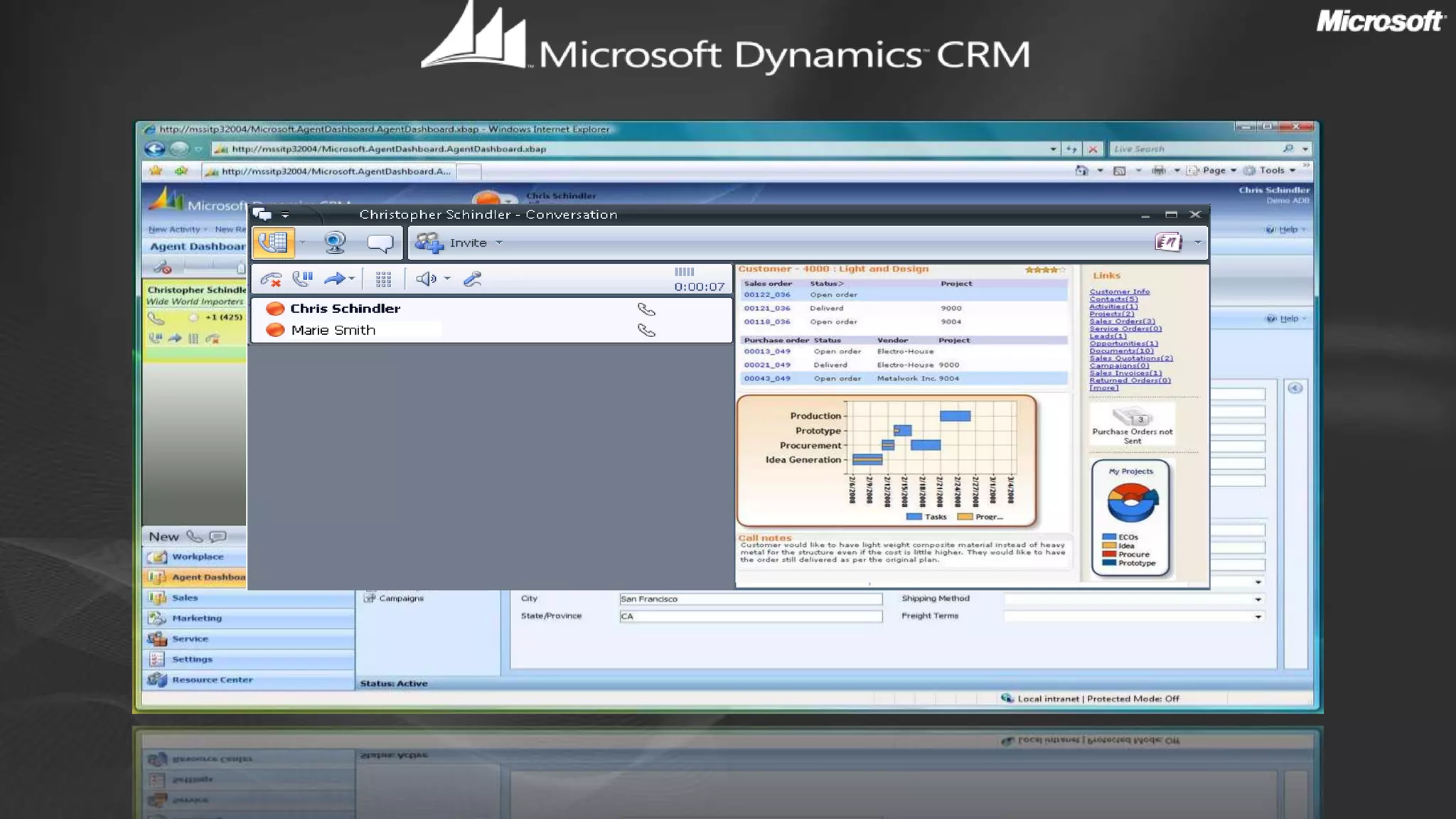Open the Customer Info link
The image size is (1456, 819).
click(1119, 291)
